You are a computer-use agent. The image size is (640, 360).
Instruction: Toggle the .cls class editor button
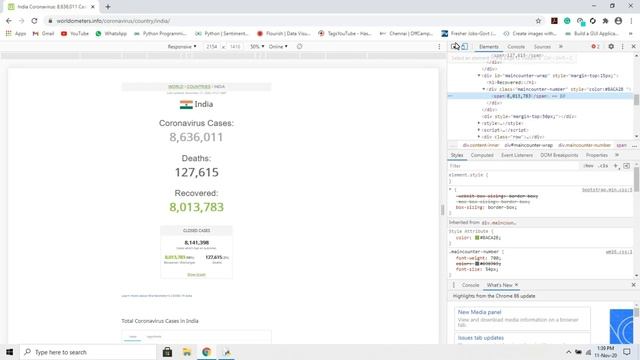[x=603, y=166]
